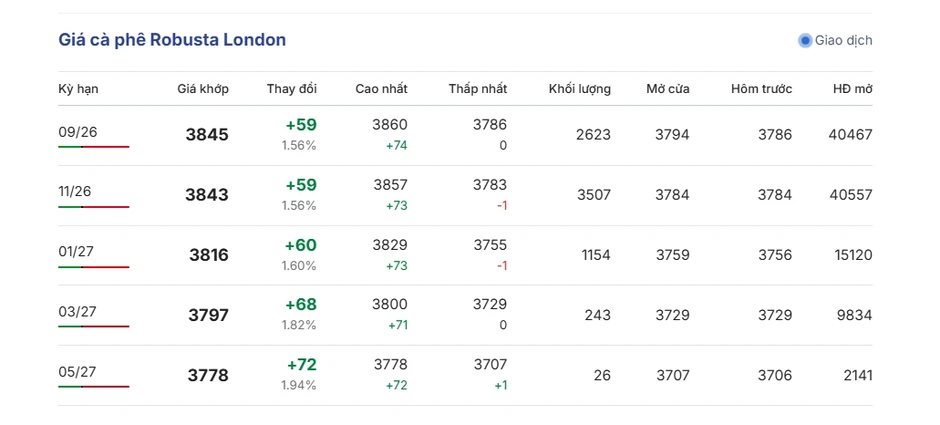Image resolution: width=940 pixels, height=425 pixels.
Task: Select the 01/27 contract term
Action: pos(76,252)
